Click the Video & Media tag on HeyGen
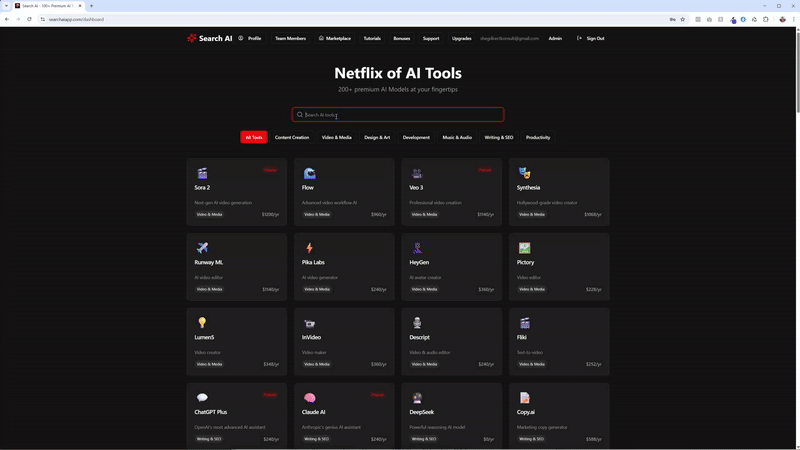The height and width of the screenshot is (450, 800). coord(424,289)
